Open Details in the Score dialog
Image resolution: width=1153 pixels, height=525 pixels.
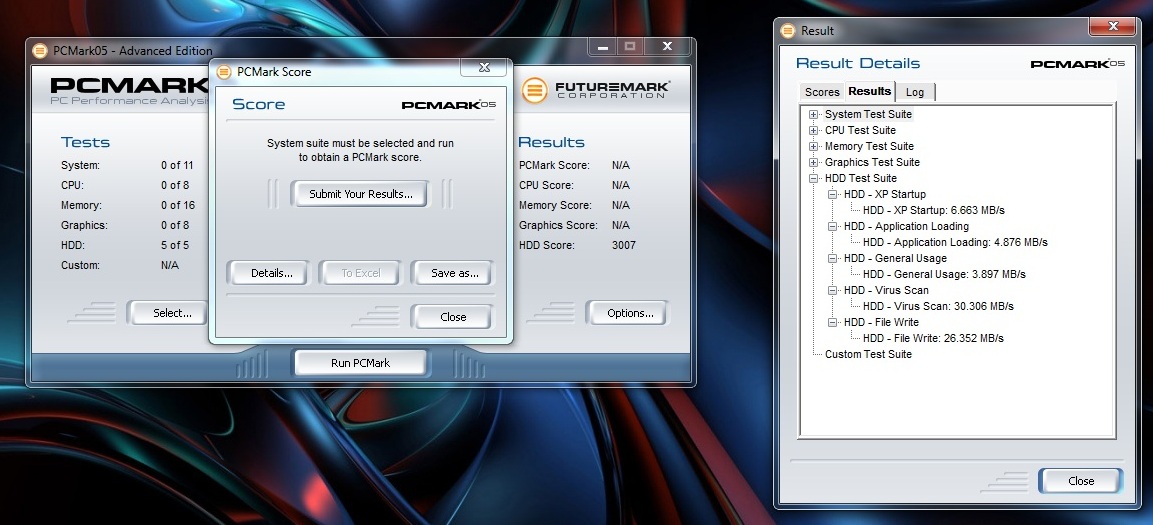click(271, 273)
